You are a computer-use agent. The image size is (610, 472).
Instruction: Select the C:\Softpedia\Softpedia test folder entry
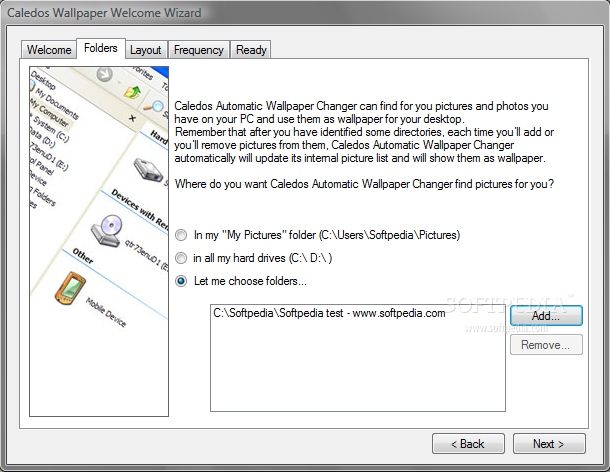[x=329, y=313]
